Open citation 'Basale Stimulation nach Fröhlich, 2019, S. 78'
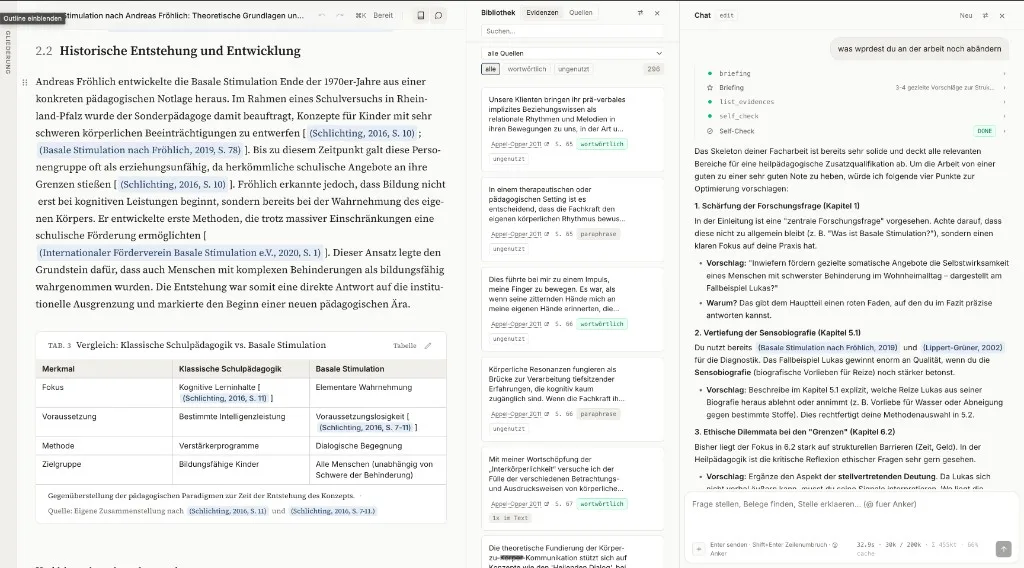 coord(140,150)
